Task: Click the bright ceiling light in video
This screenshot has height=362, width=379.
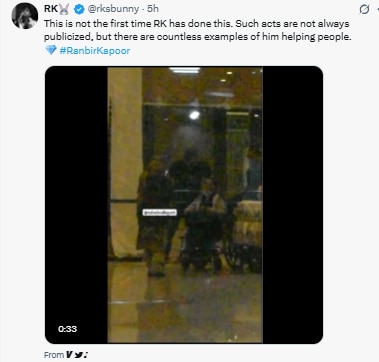Action: click(x=194, y=115)
